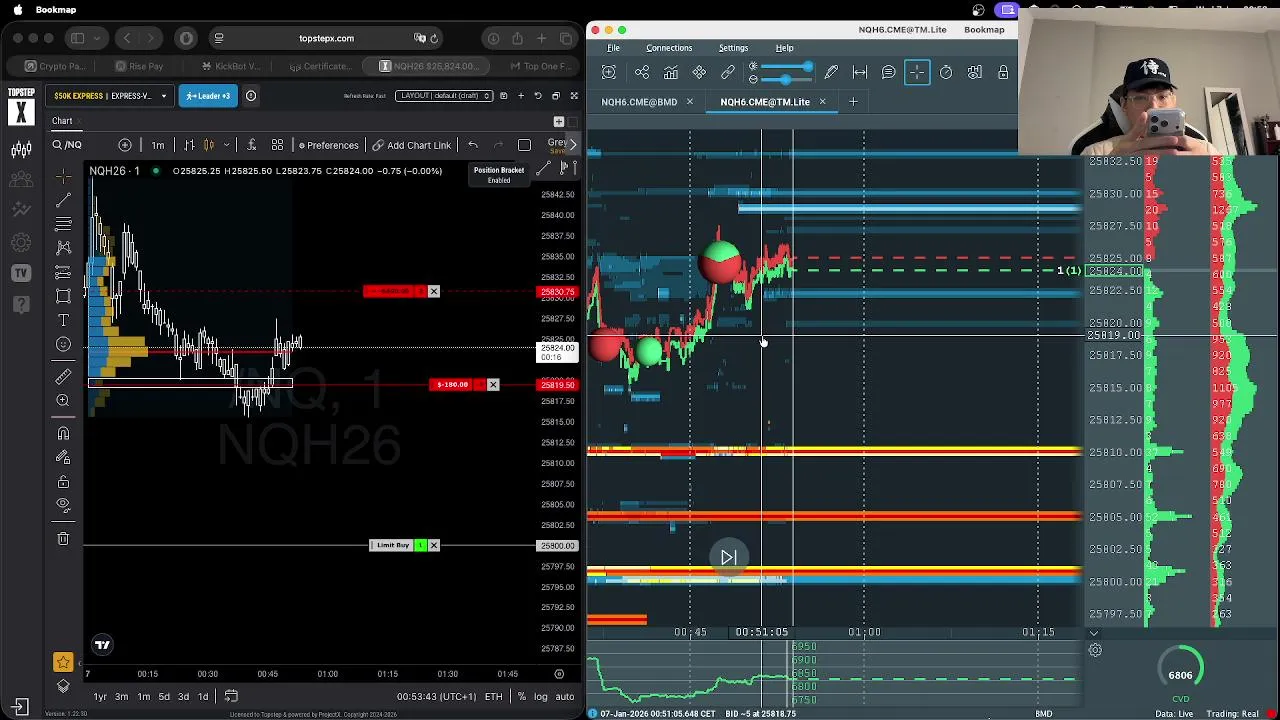The image size is (1280, 720).
Task: Open the go-to-date calendar icon
Action: 231,696
